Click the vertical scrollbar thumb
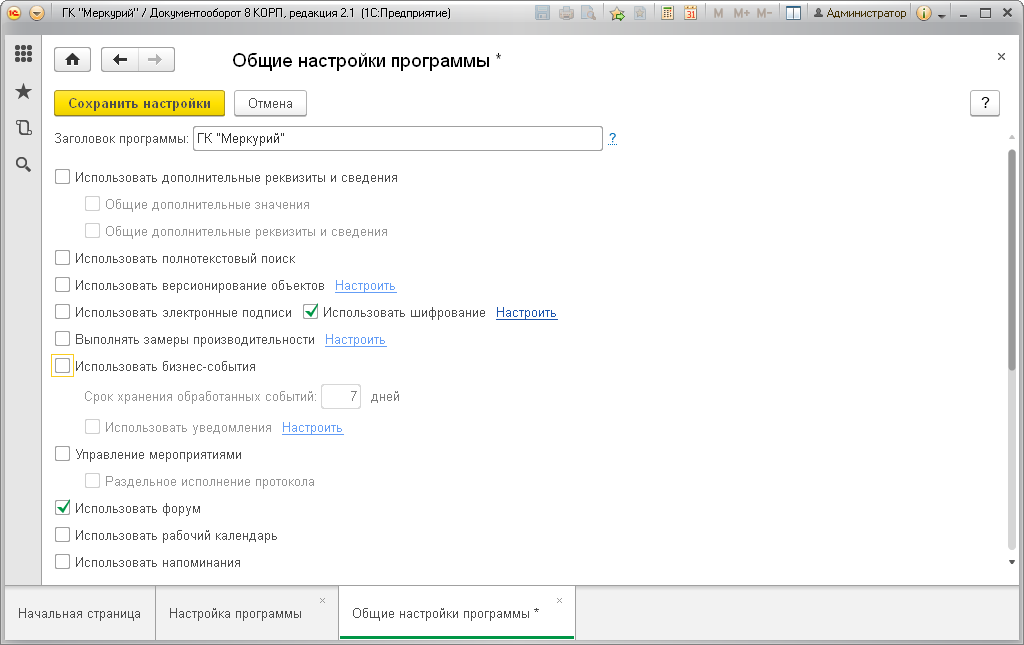Viewport: 1024px width, 645px height. click(1012, 260)
